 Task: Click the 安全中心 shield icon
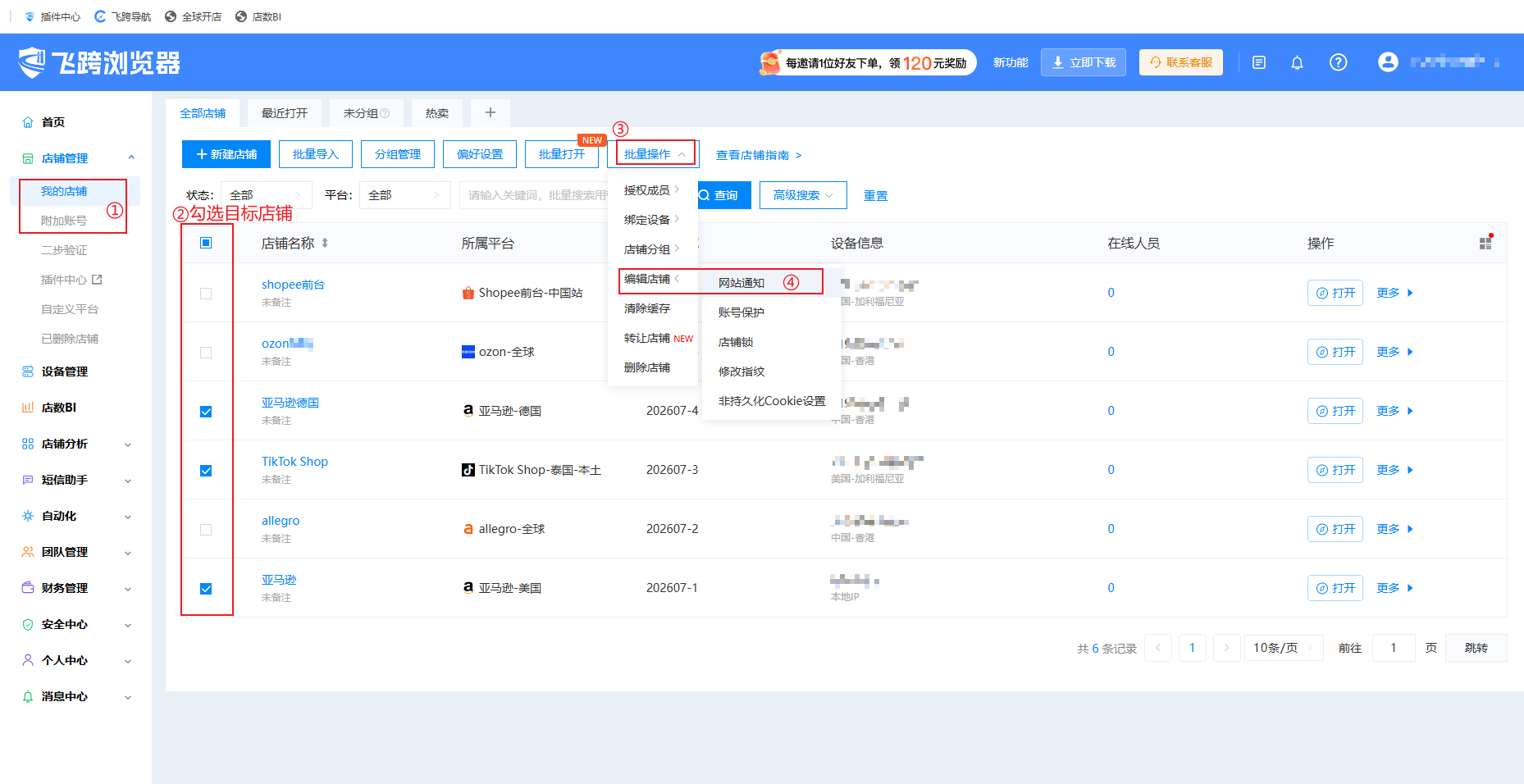[x=28, y=624]
